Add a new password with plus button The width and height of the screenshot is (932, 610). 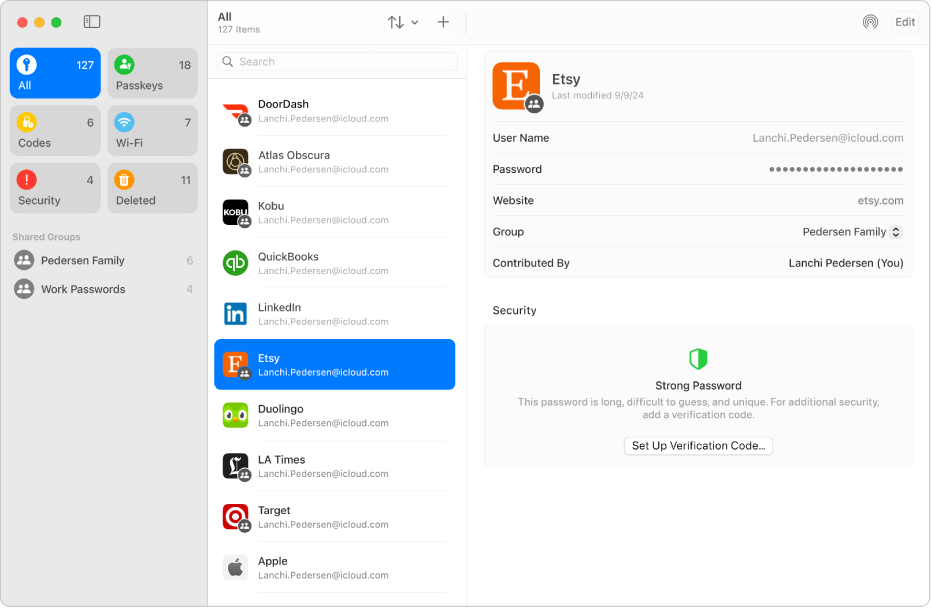point(443,22)
